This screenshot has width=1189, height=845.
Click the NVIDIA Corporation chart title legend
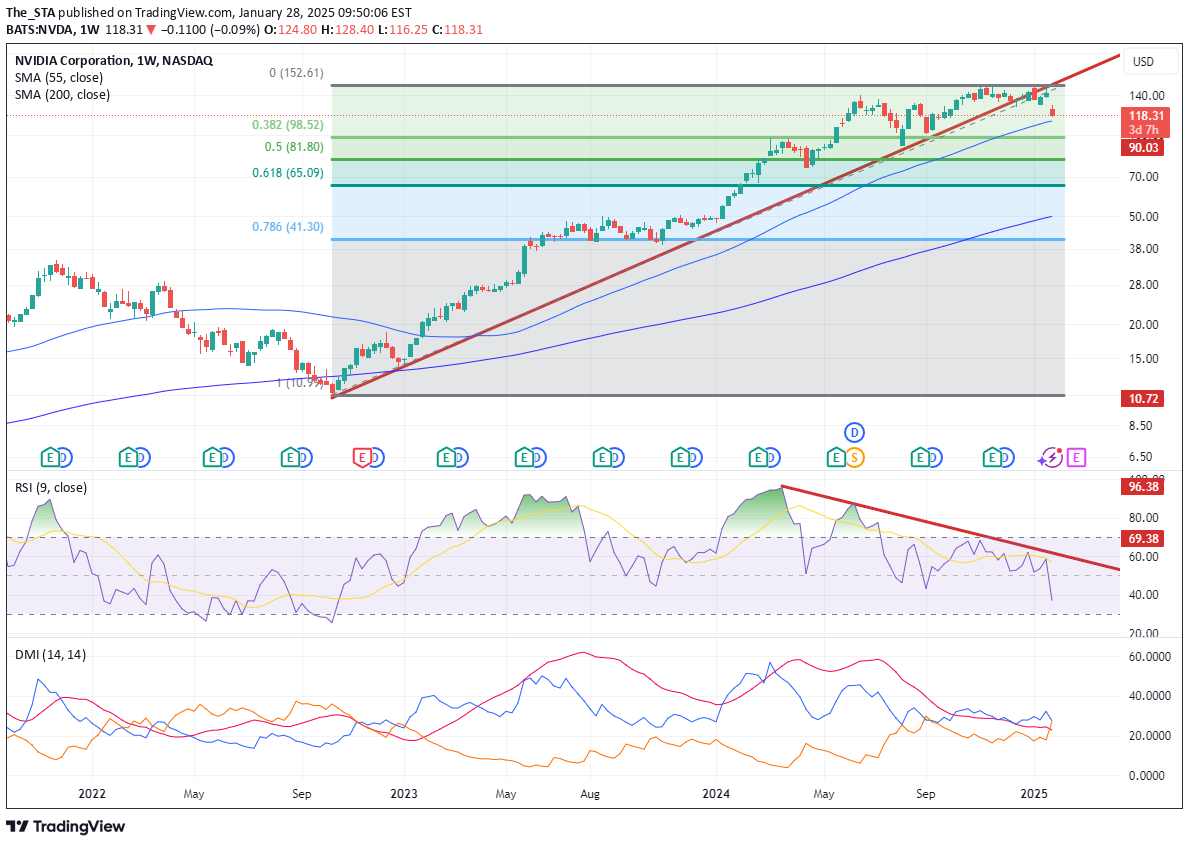click(114, 61)
